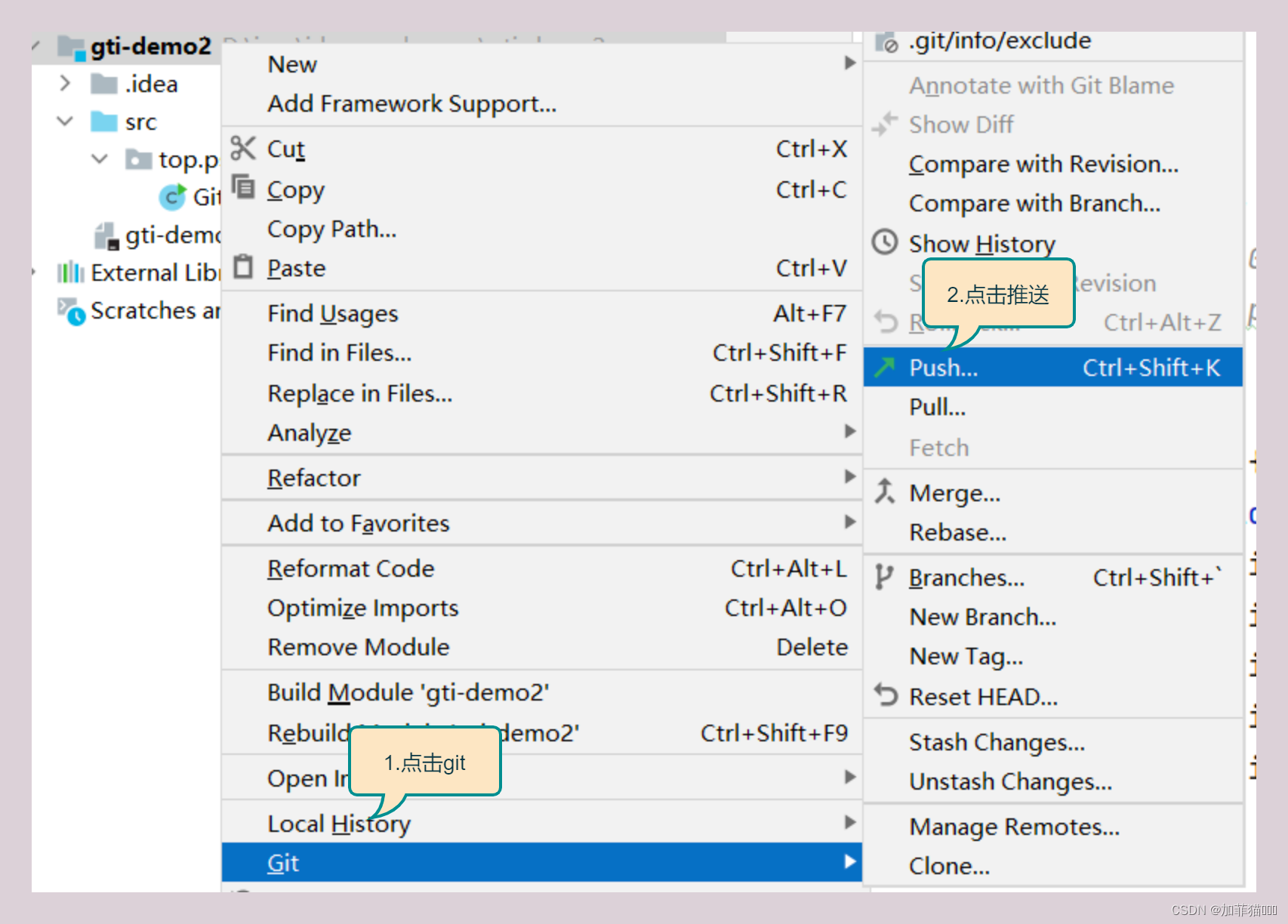
Task: Select External Libraries tree row
Action: 126,272
